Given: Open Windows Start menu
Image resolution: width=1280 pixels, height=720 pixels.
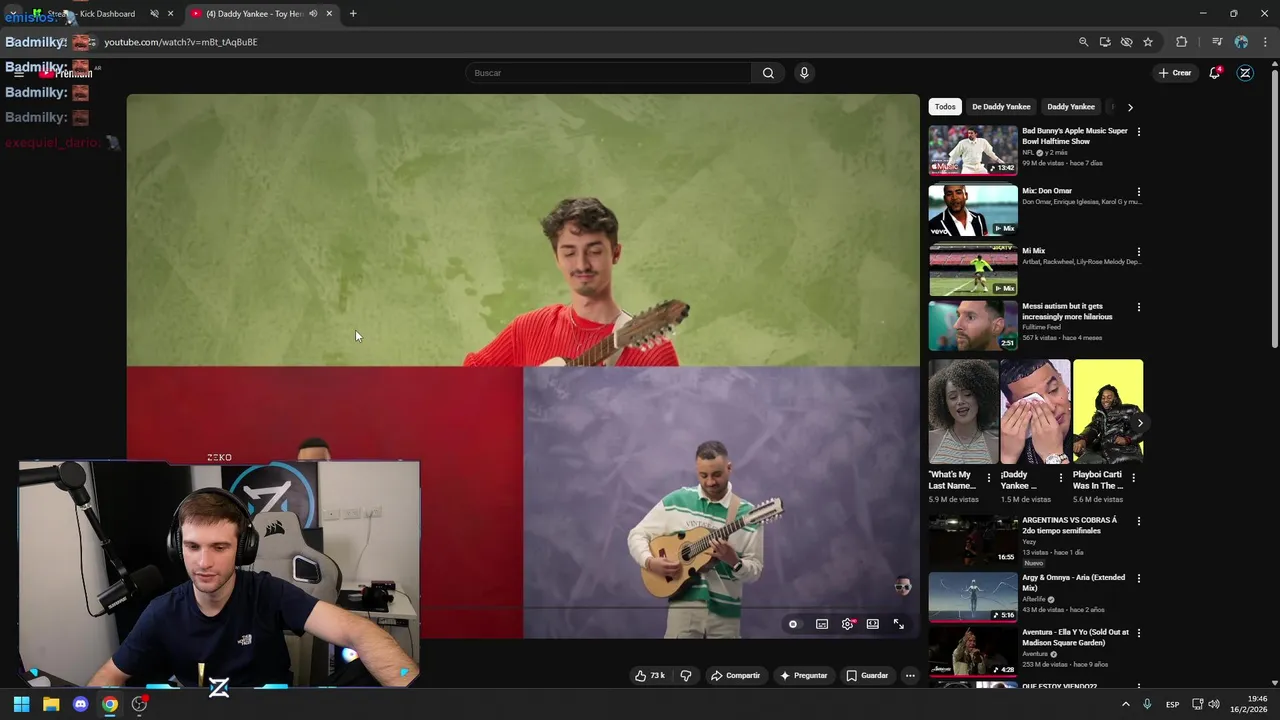Looking at the screenshot, I should click(21, 704).
